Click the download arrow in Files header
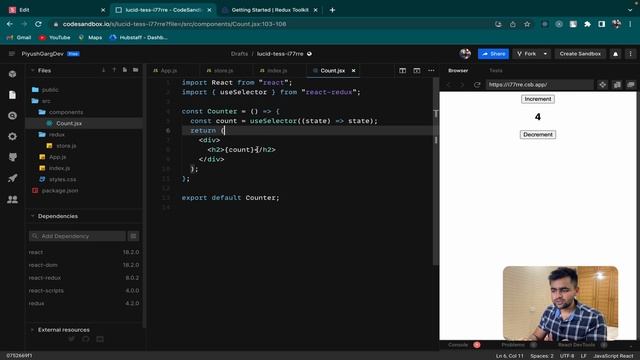This screenshot has height=360, width=640. point(104,70)
